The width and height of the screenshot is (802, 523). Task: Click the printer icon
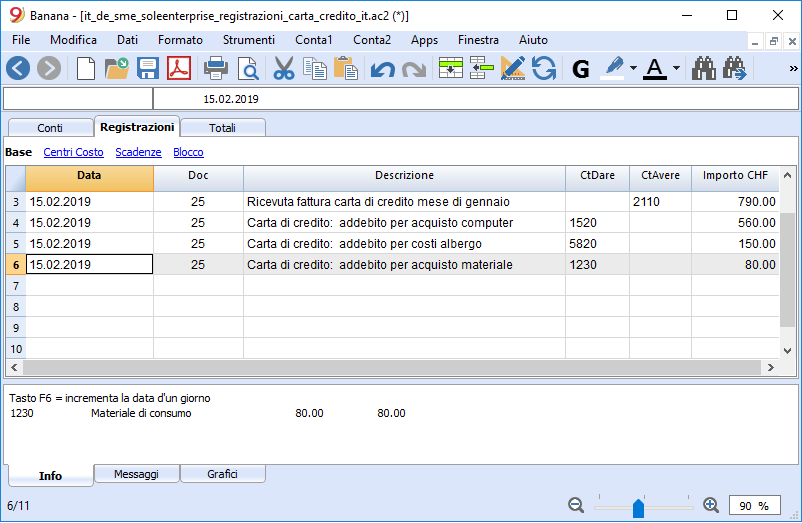coord(216,68)
